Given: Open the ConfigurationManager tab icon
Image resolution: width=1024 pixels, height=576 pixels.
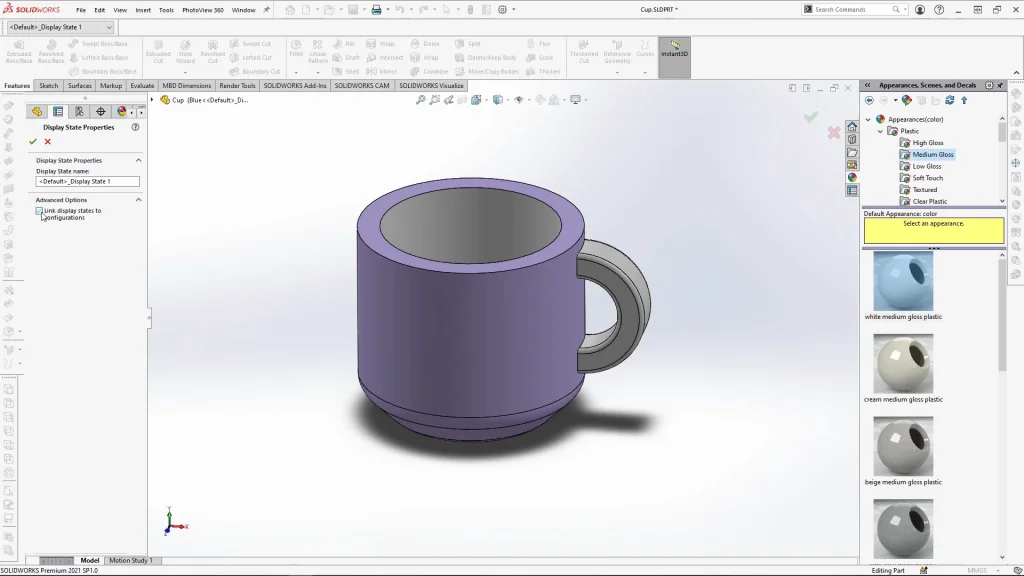Looking at the screenshot, I should (79, 112).
